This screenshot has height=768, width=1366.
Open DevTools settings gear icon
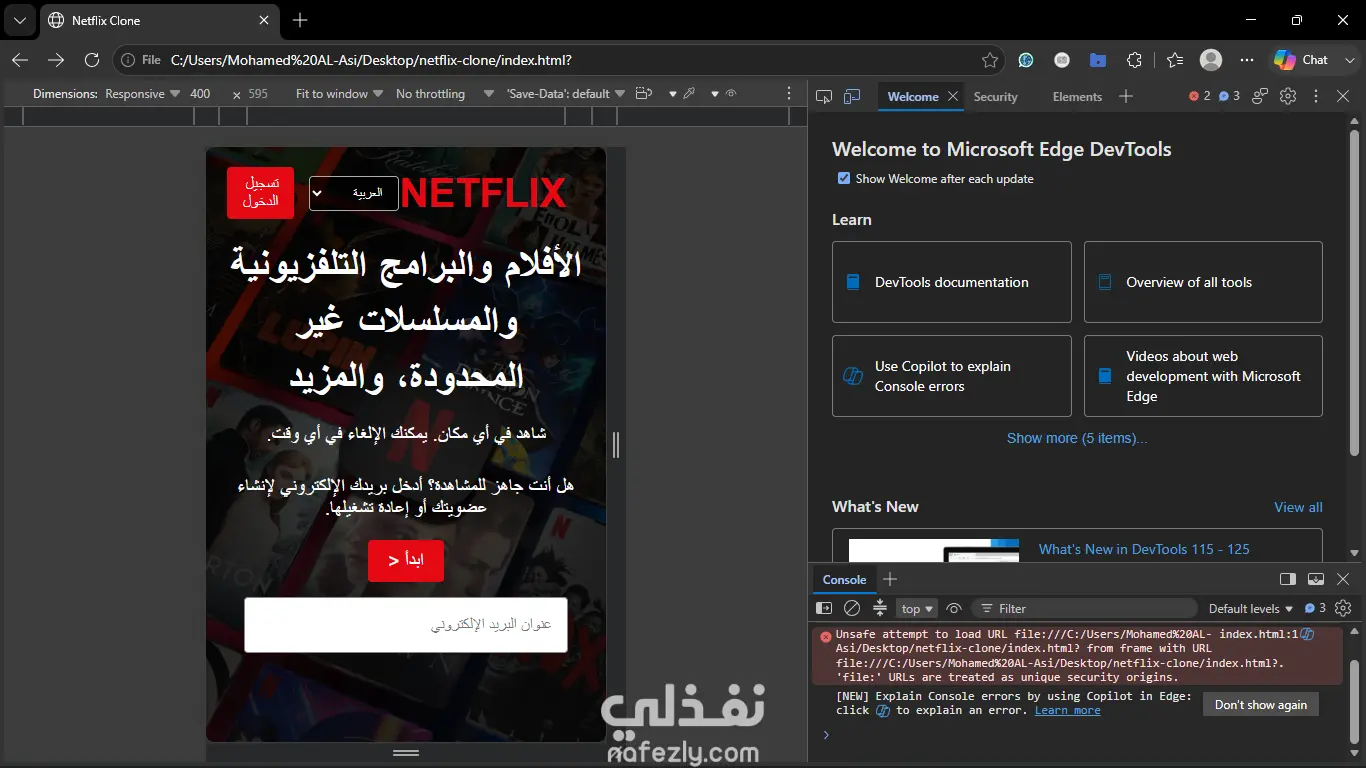[1288, 96]
